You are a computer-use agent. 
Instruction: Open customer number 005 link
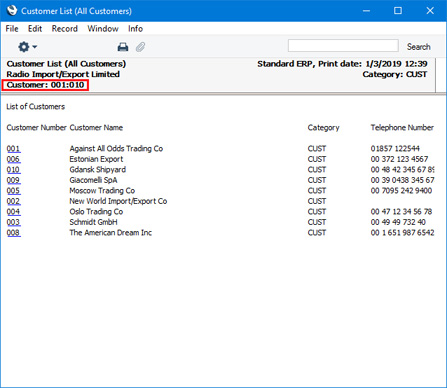(13, 191)
